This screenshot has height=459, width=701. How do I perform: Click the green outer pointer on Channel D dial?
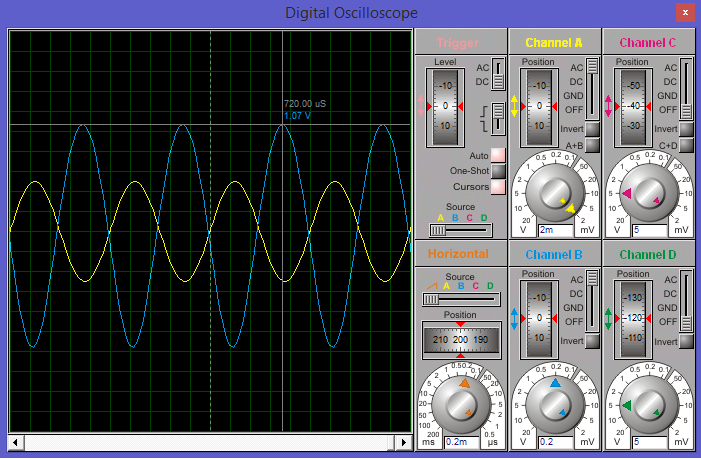(626, 405)
